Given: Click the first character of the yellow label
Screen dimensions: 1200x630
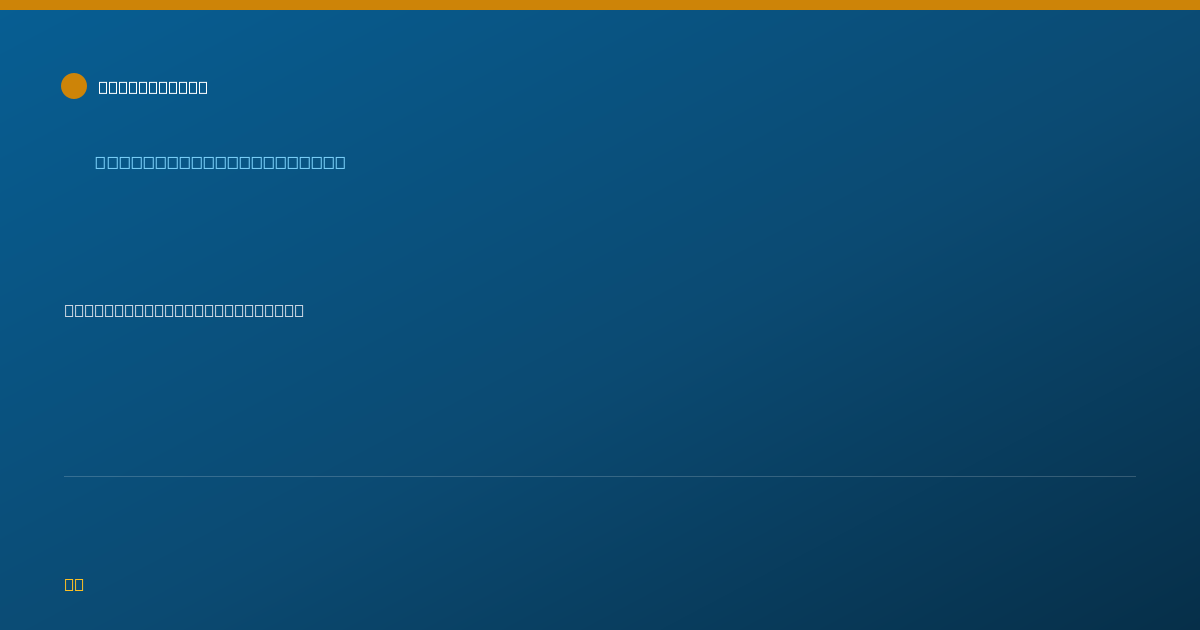Looking at the screenshot, I should pos(70,584).
